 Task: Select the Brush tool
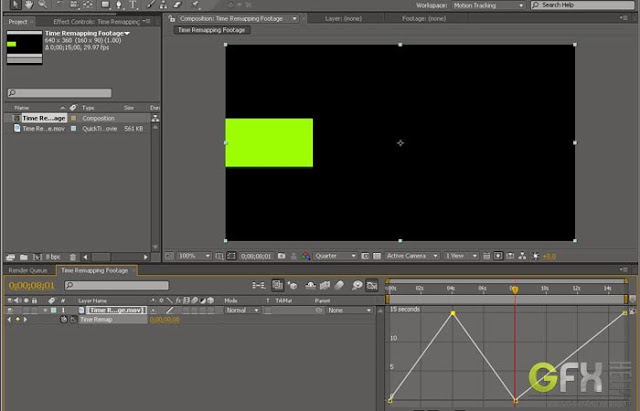(151, 4)
